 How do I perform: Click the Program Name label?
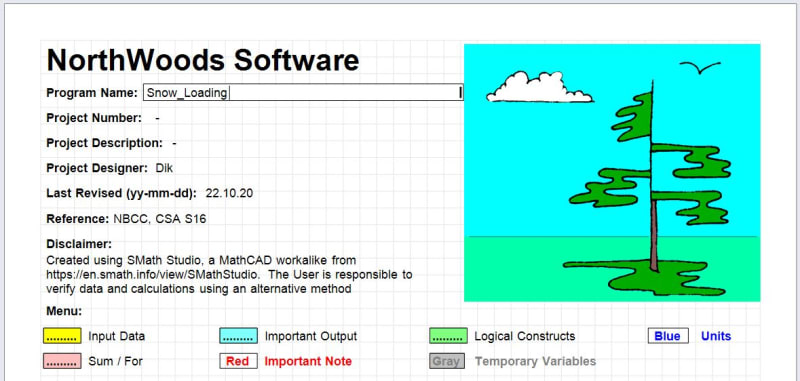coord(92,93)
